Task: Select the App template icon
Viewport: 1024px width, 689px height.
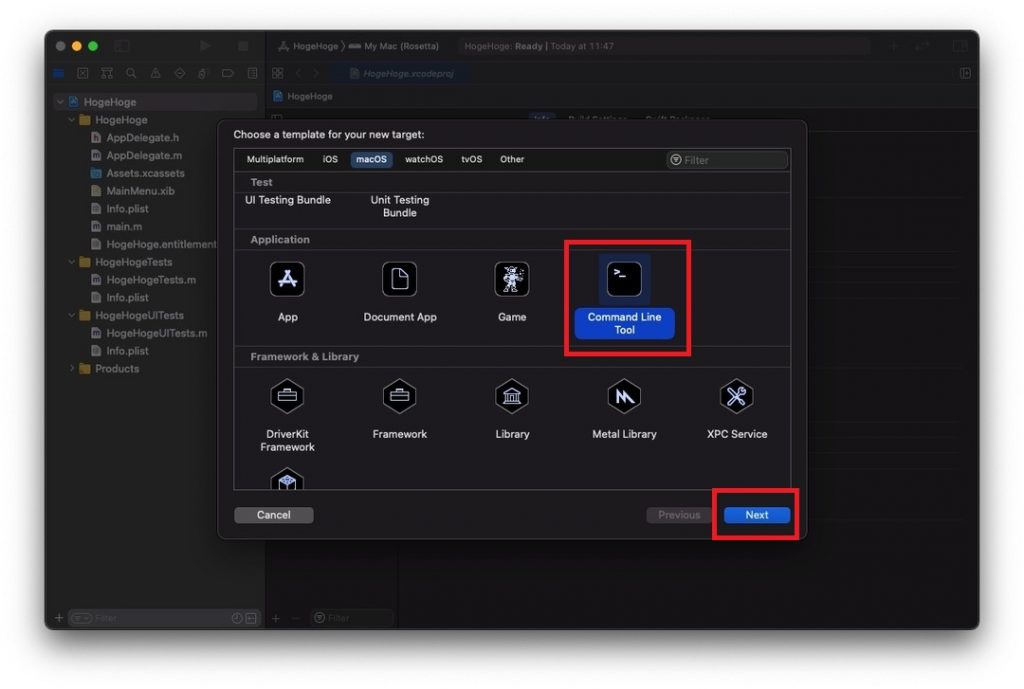Action: click(x=287, y=280)
